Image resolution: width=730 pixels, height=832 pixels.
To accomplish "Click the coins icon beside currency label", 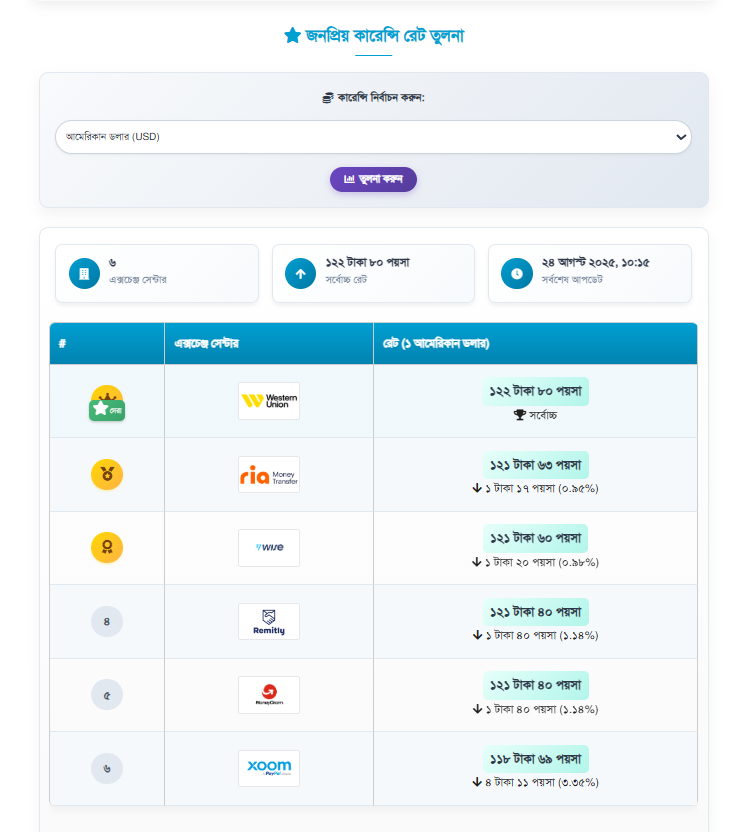I will [x=328, y=98].
